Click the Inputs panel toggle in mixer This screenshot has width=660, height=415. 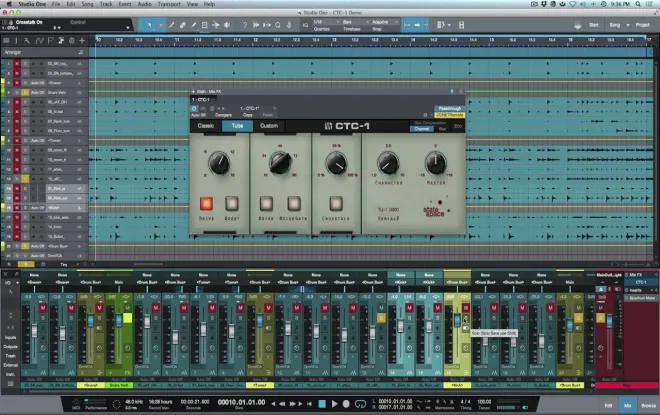point(11,338)
